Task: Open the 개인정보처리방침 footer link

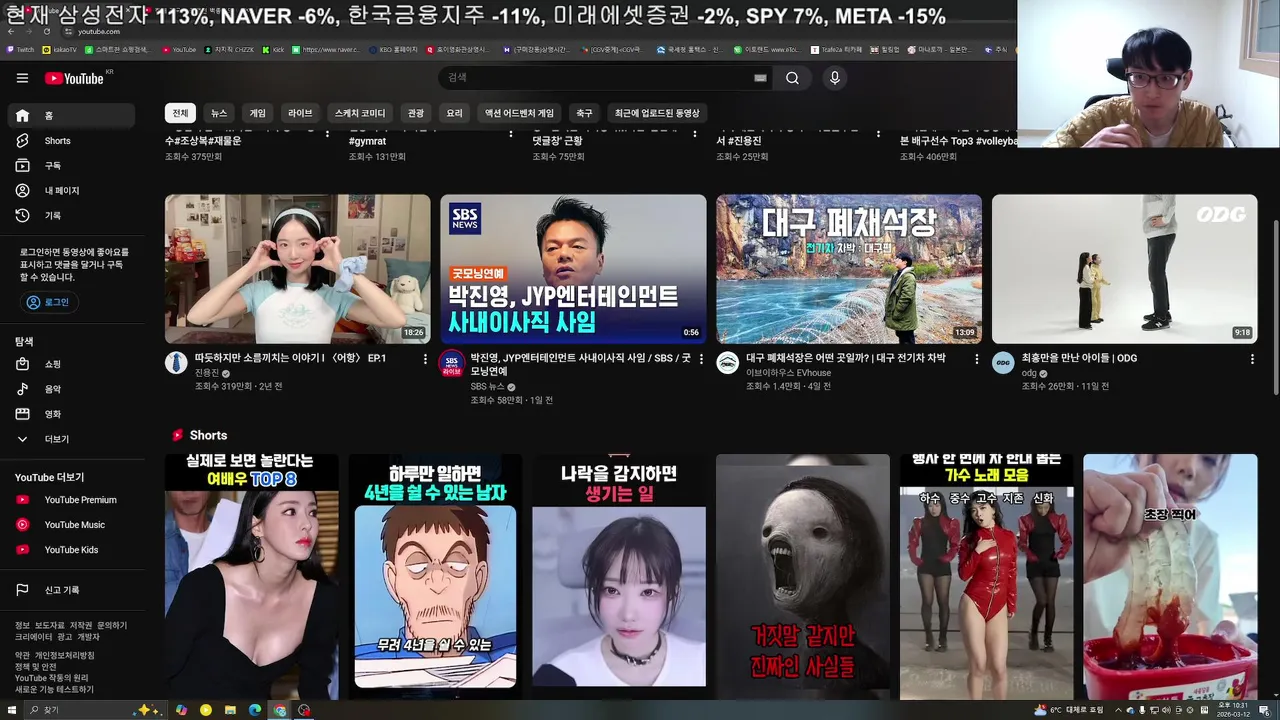Action: [64, 655]
